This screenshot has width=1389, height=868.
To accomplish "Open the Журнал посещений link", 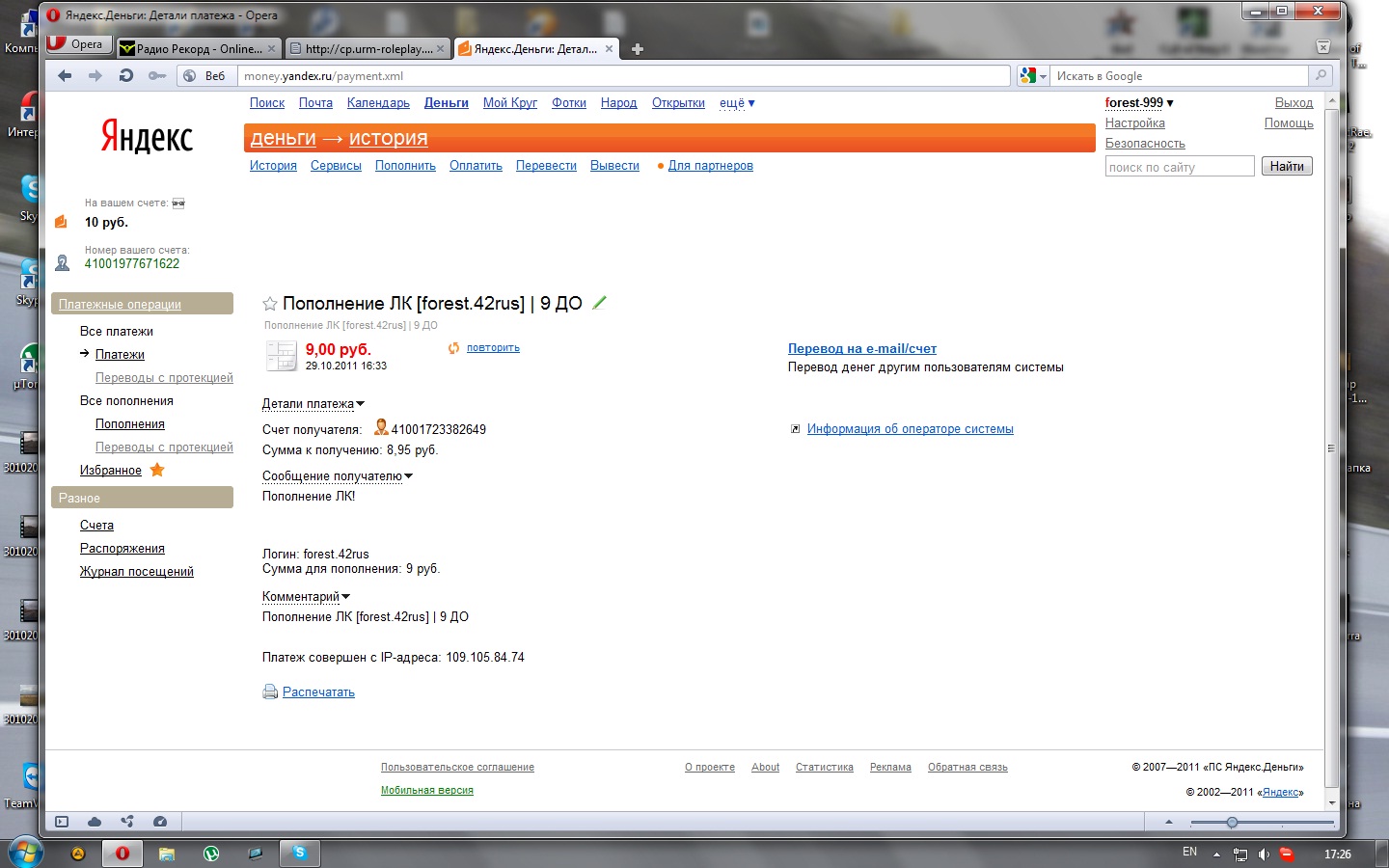I will tap(137, 572).
